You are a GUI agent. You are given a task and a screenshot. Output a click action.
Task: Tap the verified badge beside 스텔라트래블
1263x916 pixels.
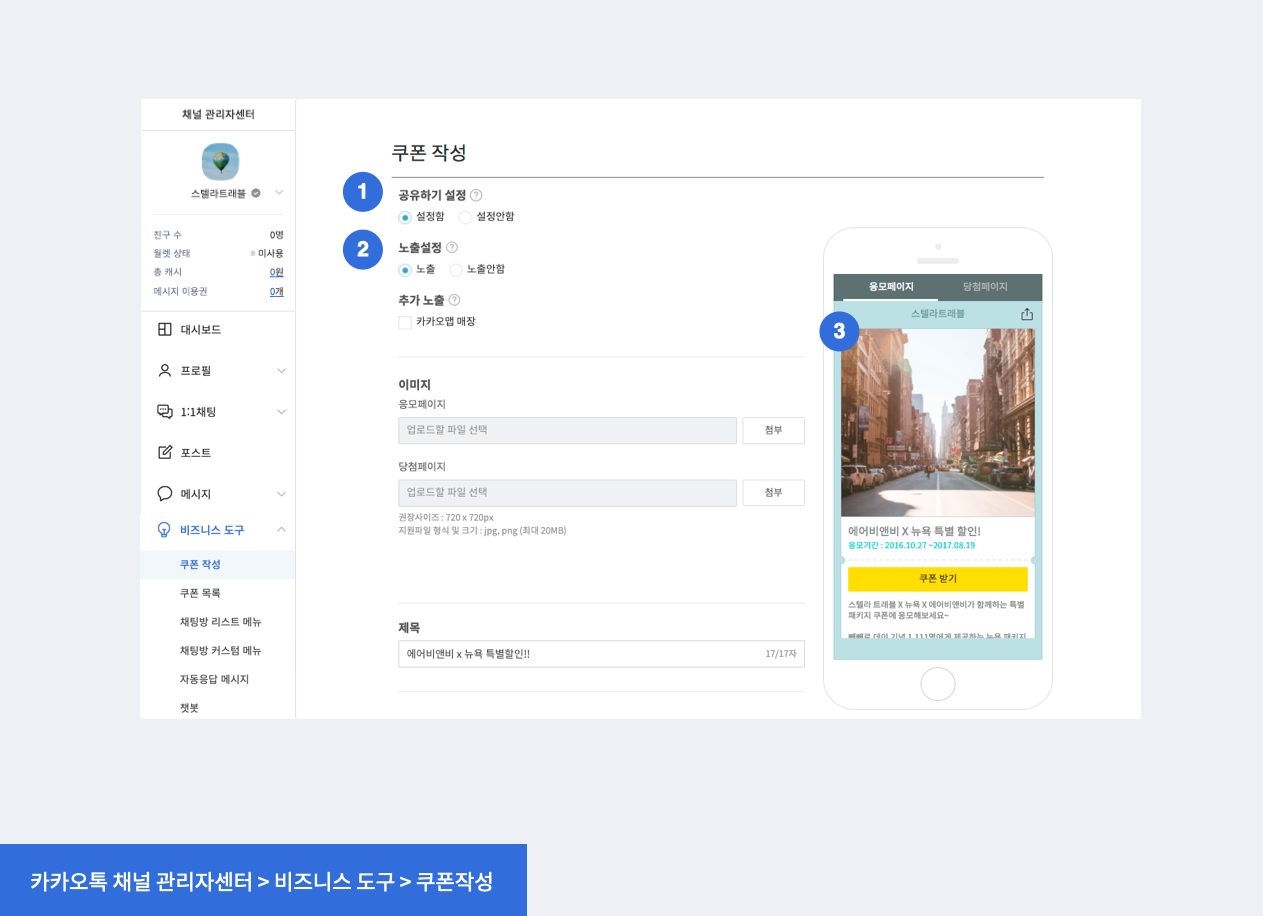click(x=256, y=193)
